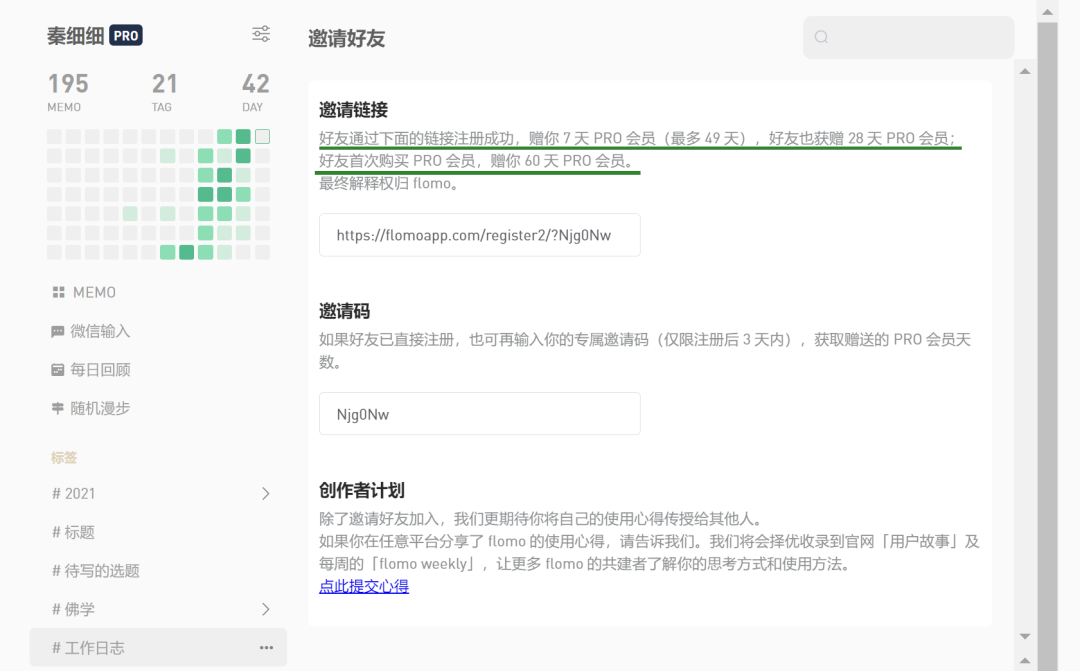The image size is (1080, 671).
Task: Click the invite link URL field
Action: click(x=479, y=235)
